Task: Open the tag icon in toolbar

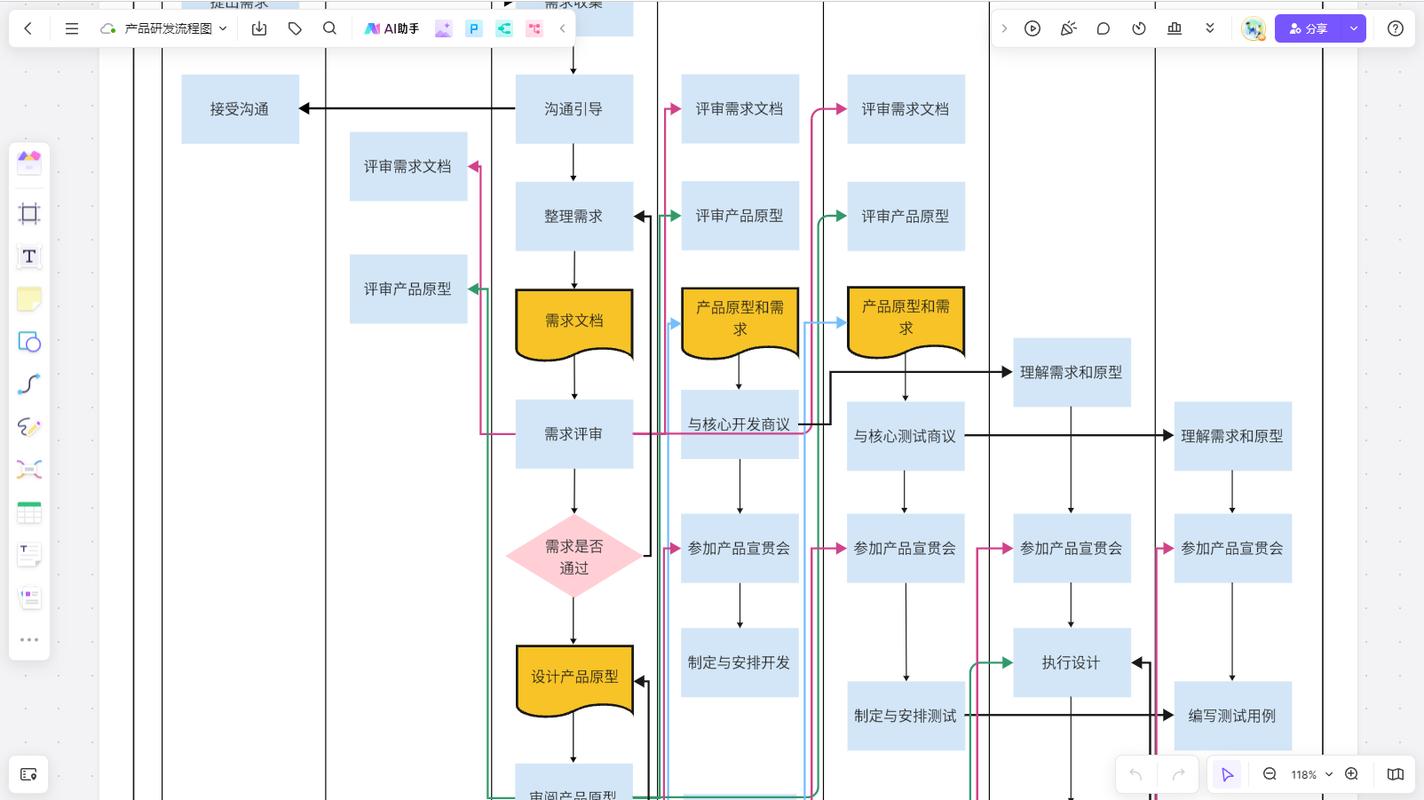Action: click(295, 29)
